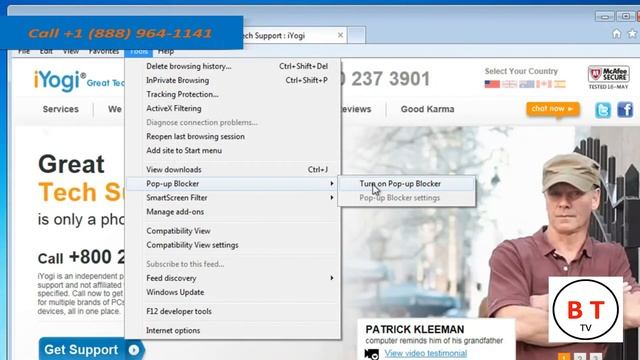Open View downloads menu item
The image size is (640, 360).
(233, 169)
